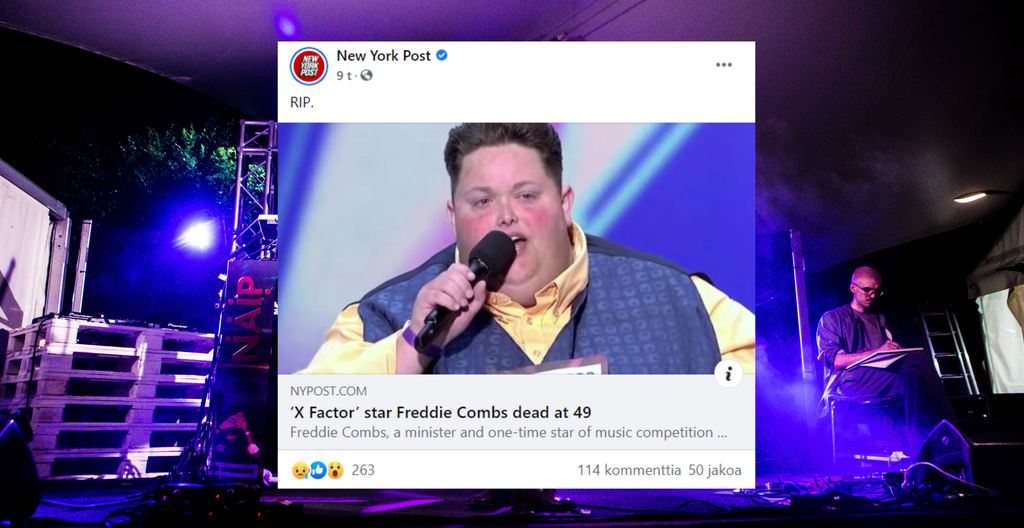Click the blue thumbs-up reaction icon
Image resolution: width=1024 pixels, height=528 pixels.
click(x=318, y=470)
